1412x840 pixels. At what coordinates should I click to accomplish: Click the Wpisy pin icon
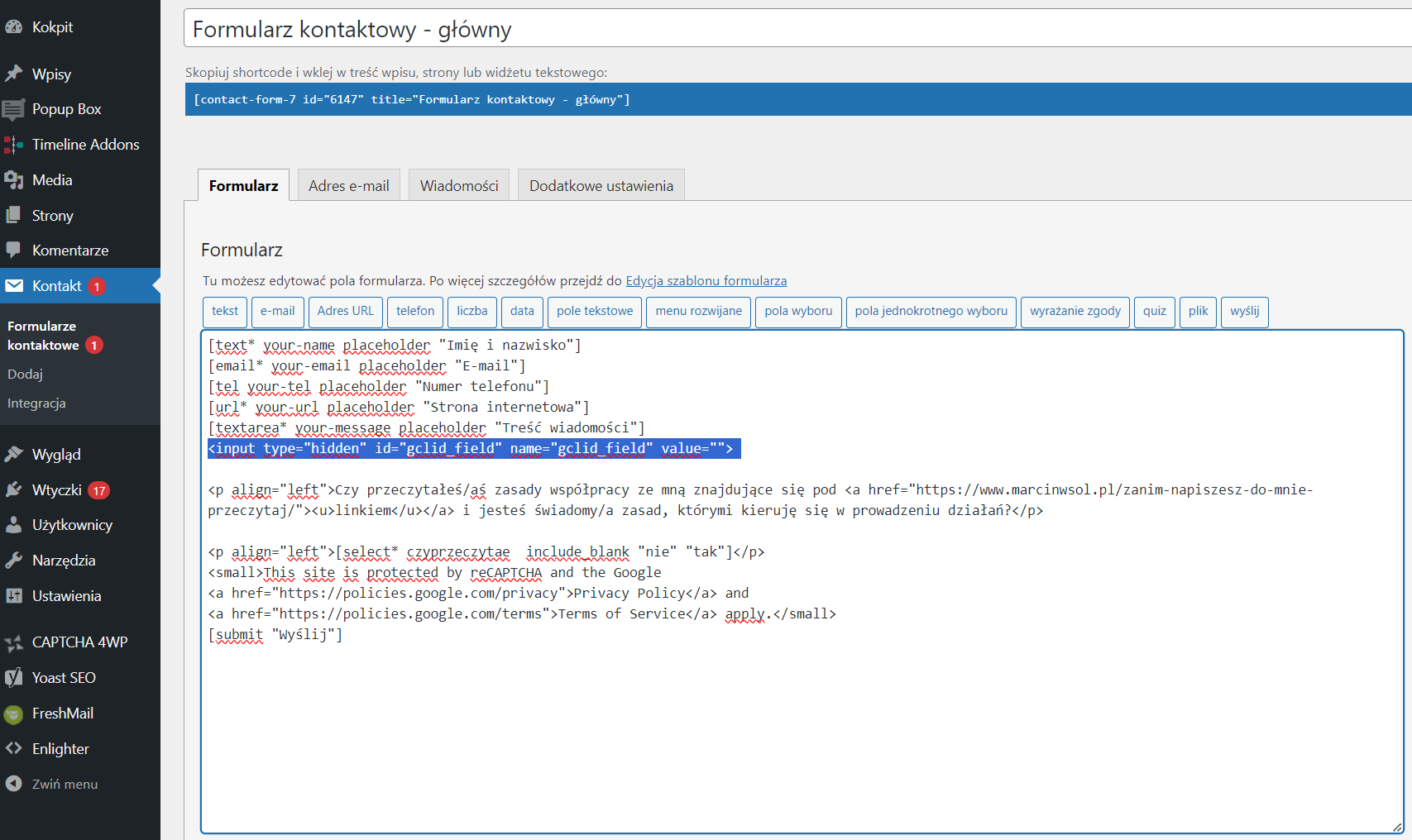[x=13, y=74]
